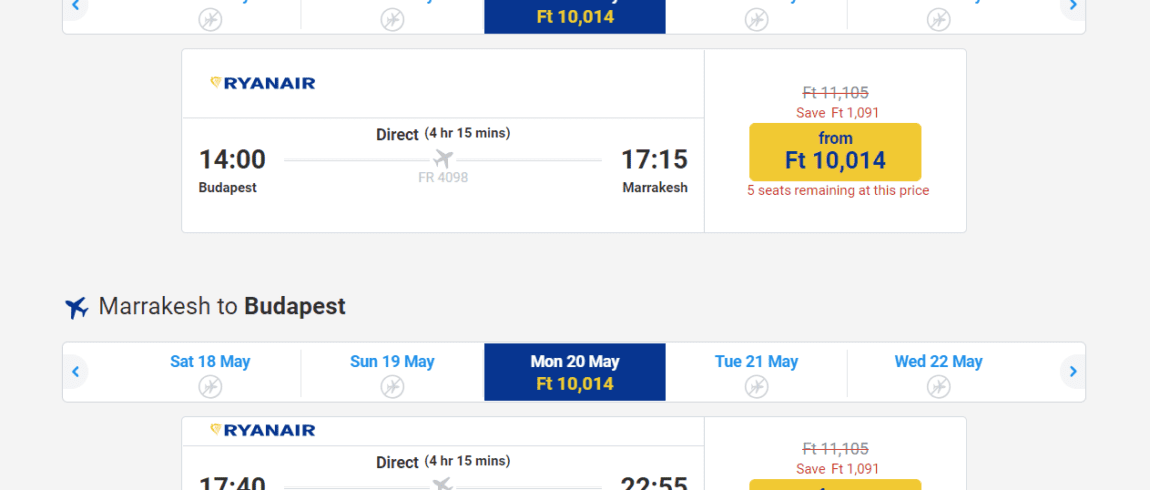Screen dimensions: 1150x490
Task: Click the no-flight icon under Sun 19 May
Action: click(392, 386)
